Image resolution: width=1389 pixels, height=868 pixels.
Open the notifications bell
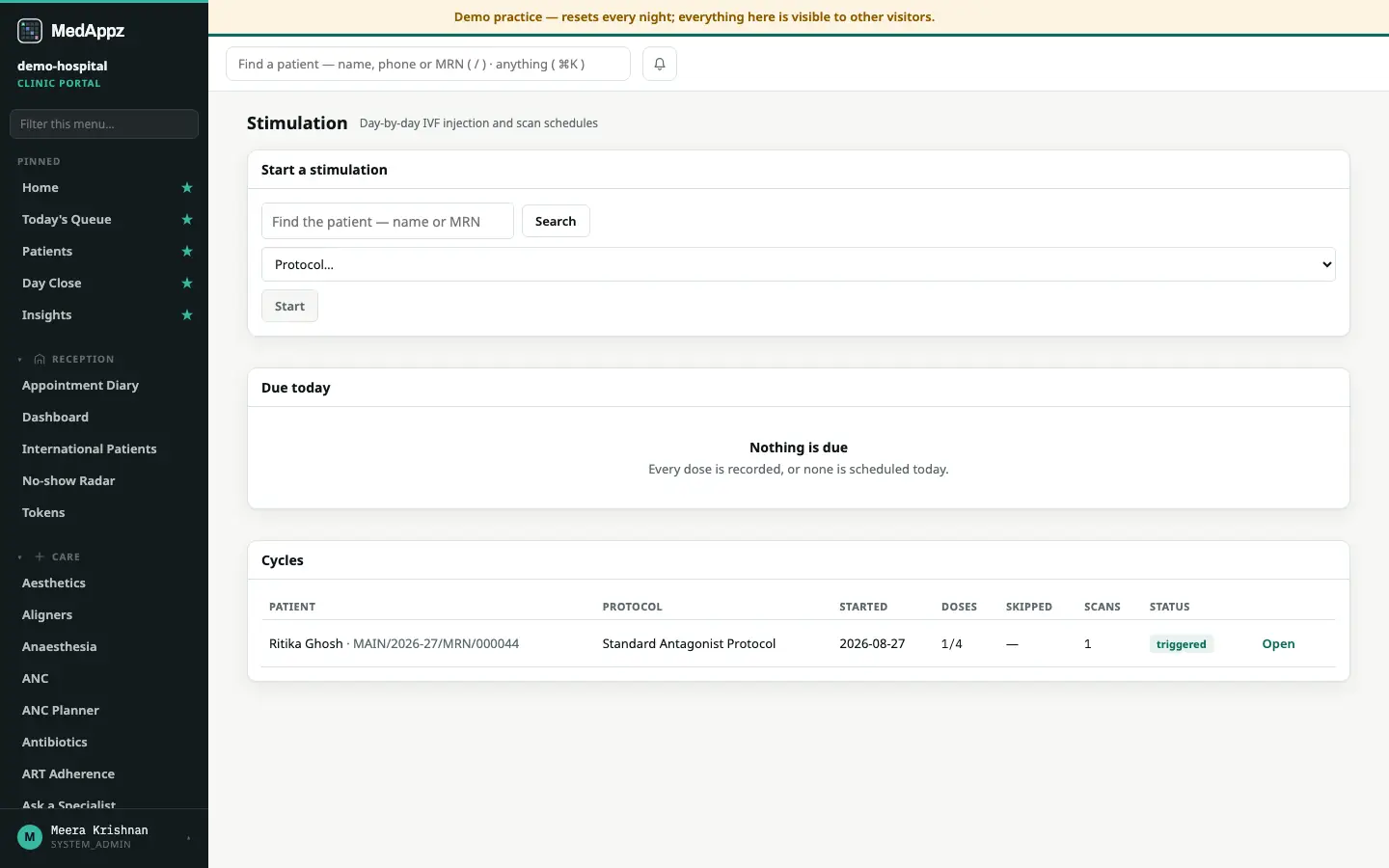pos(660,64)
